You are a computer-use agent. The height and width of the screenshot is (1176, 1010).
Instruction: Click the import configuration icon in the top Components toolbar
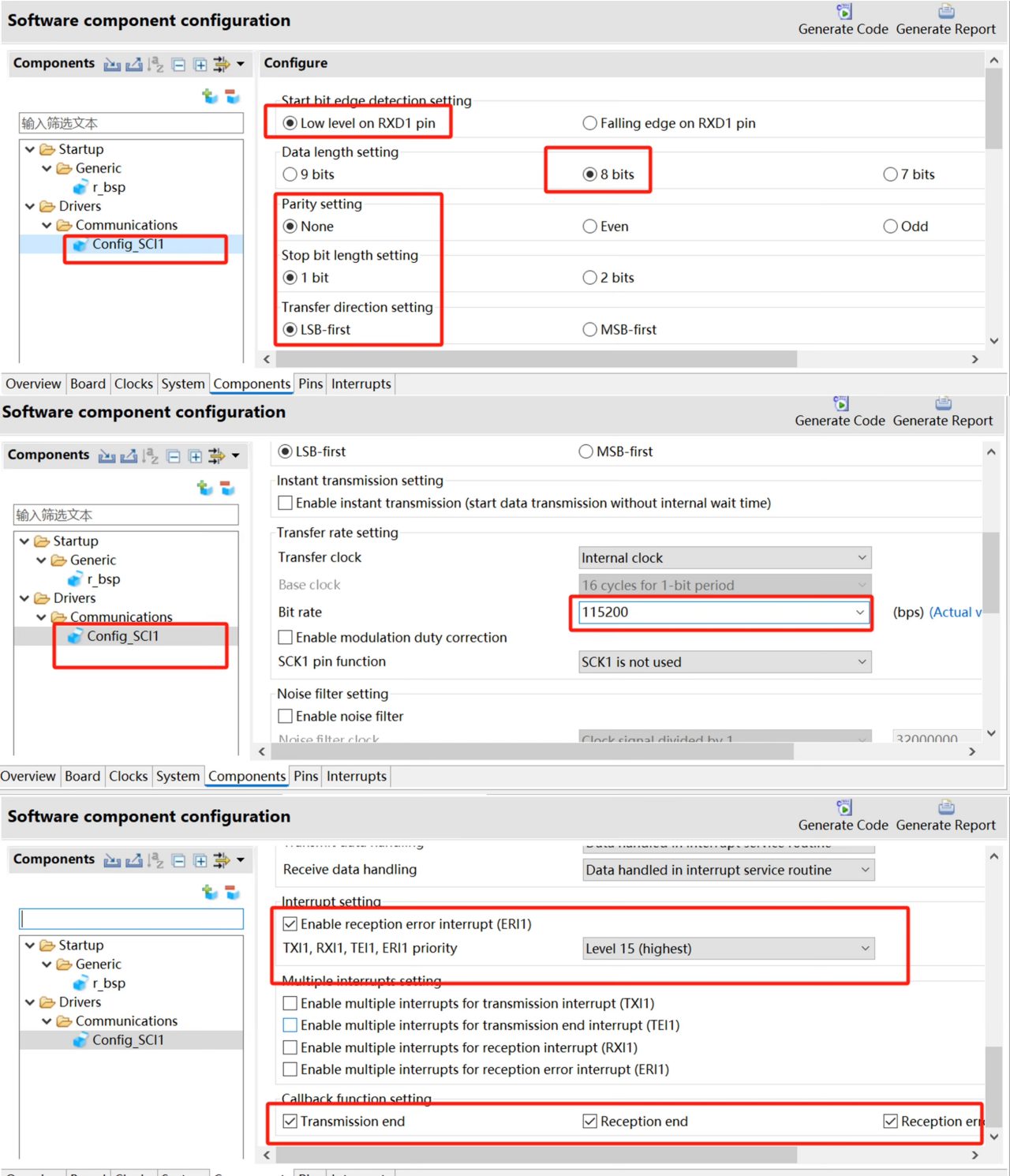(x=112, y=64)
